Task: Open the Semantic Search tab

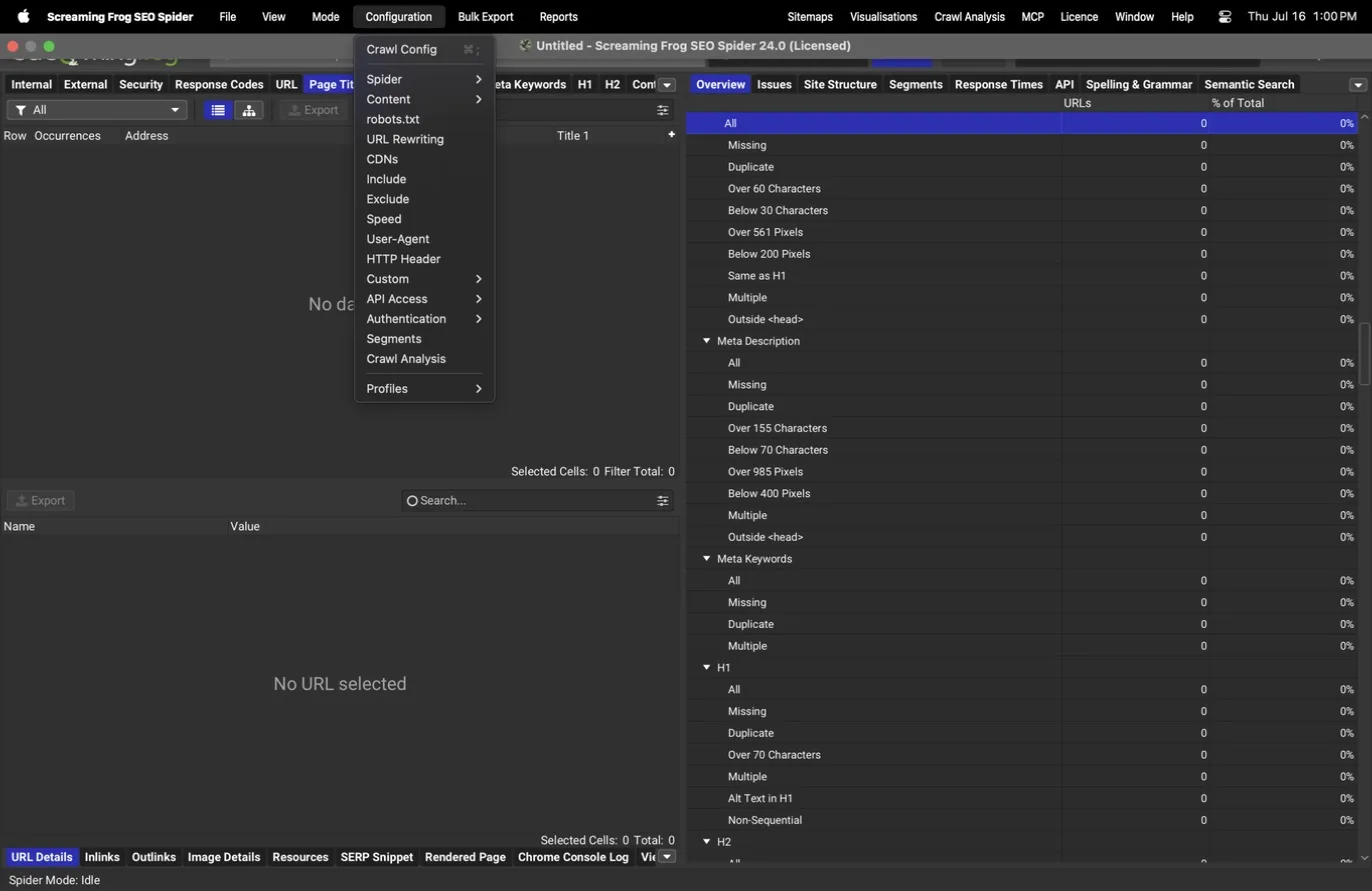Action: click(x=1249, y=85)
